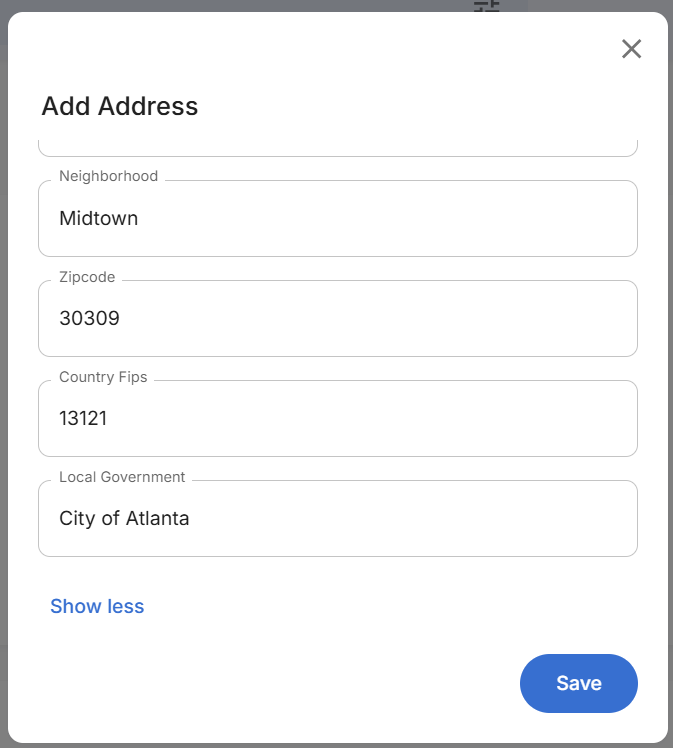
Task: Close the Add Address dialog
Action: point(631,49)
